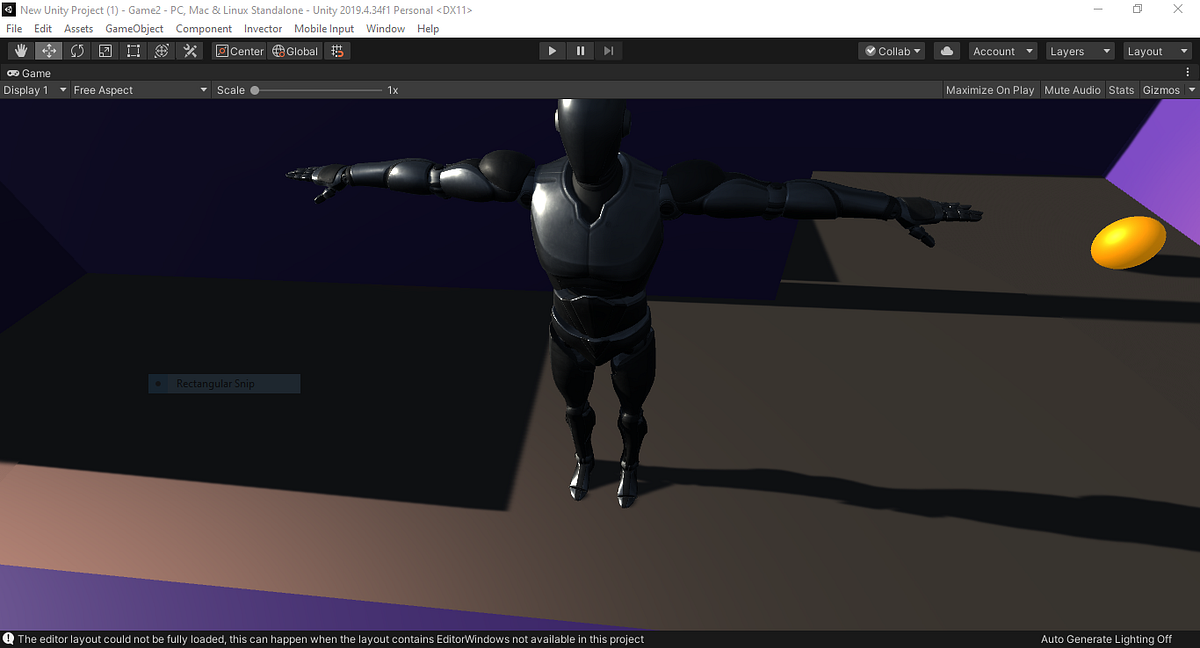
Task: Select the combined Transform tool
Action: [x=161, y=50]
